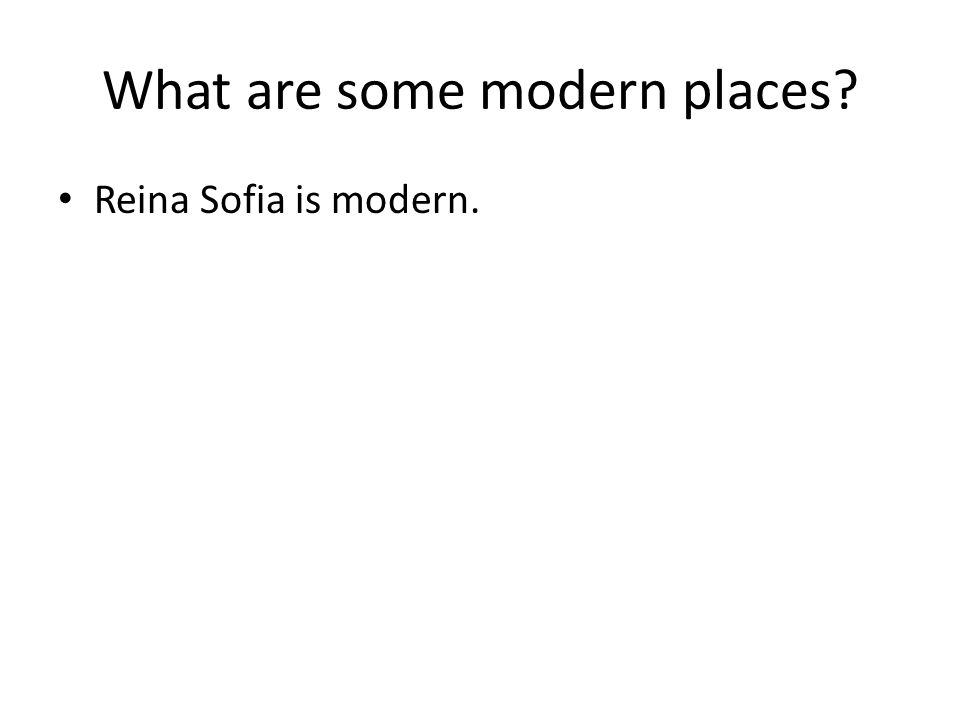This screenshot has height=720, width=960.
Task: Click the word "Reina" in the bullet
Action: pyautogui.click(x=141, y=200)
